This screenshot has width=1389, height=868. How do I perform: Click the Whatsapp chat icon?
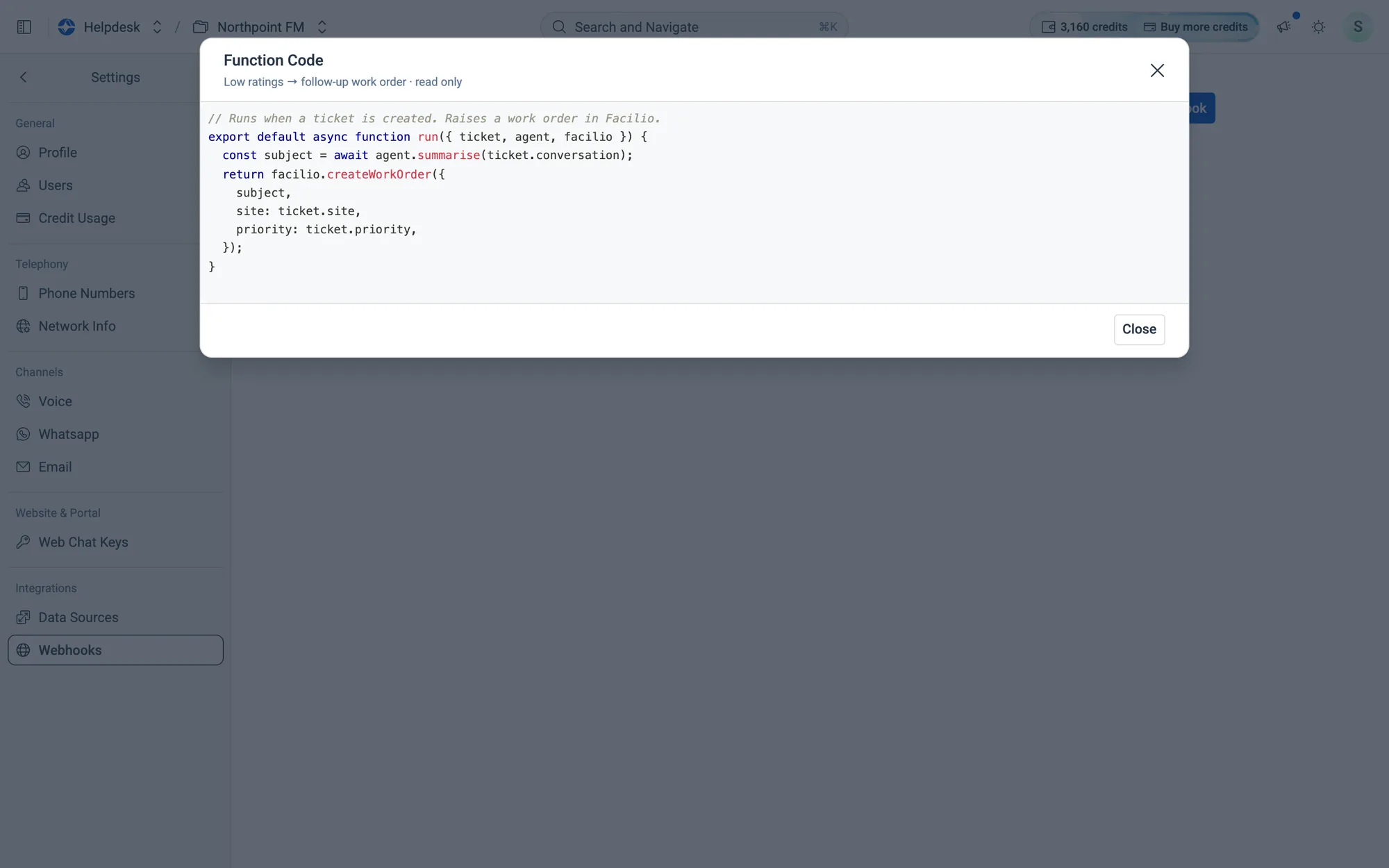pos(24,434)
